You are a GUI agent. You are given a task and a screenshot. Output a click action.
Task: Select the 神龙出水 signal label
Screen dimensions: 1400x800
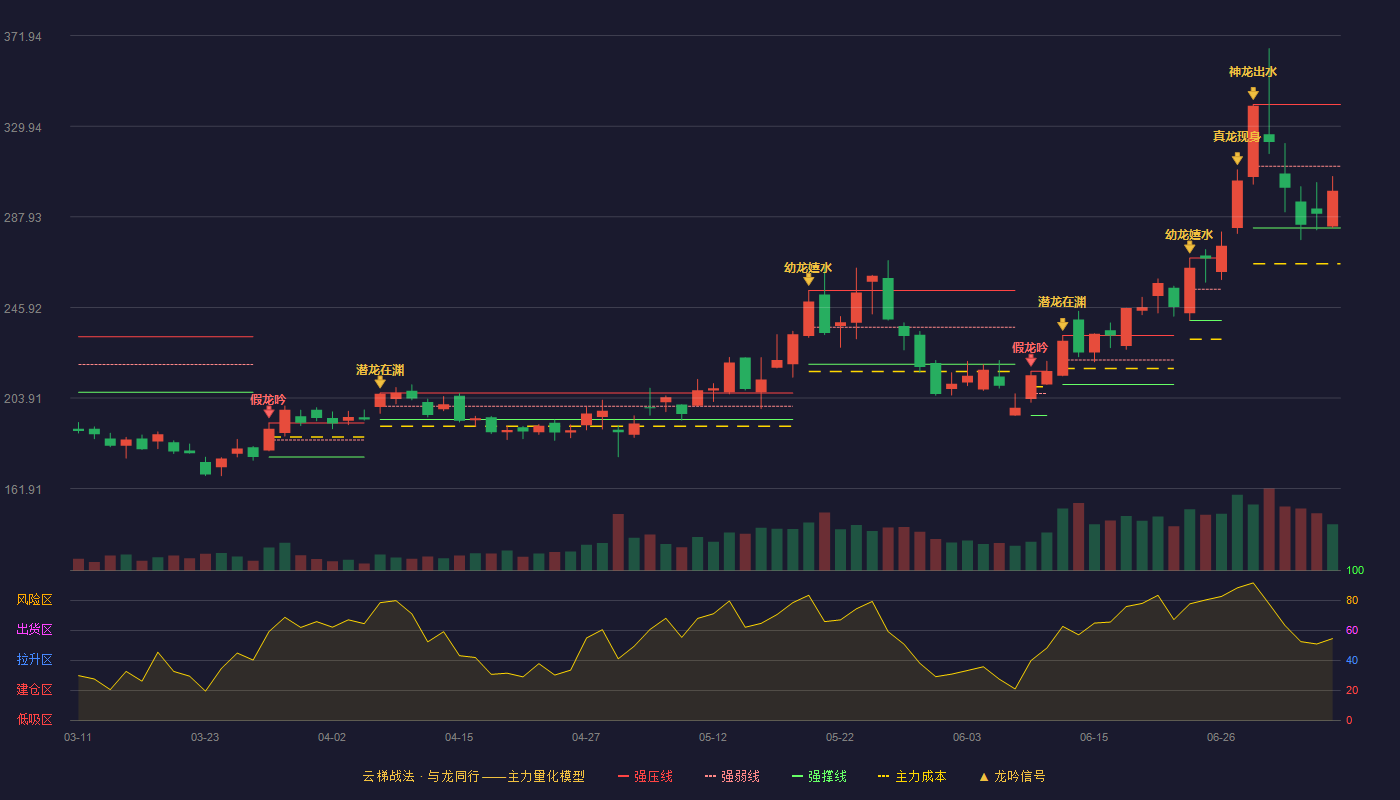click(1253, 72)
